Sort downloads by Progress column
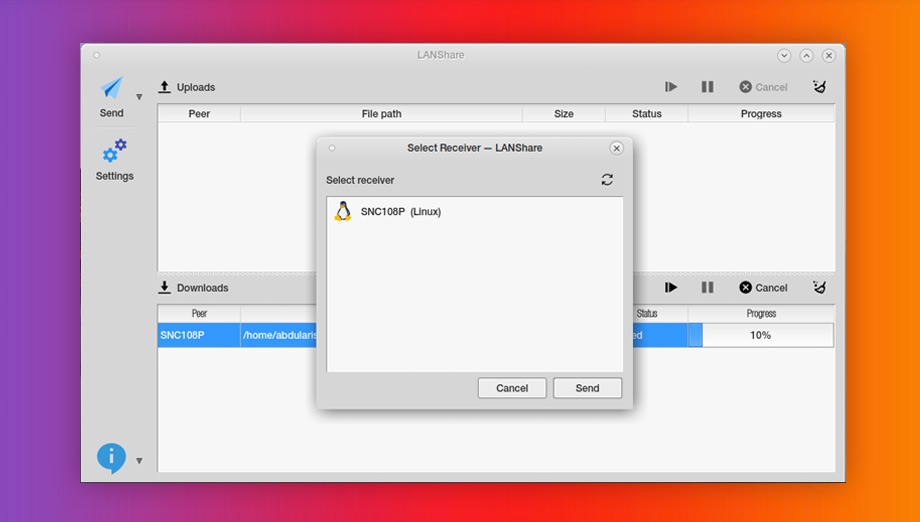 coord(761,314)
